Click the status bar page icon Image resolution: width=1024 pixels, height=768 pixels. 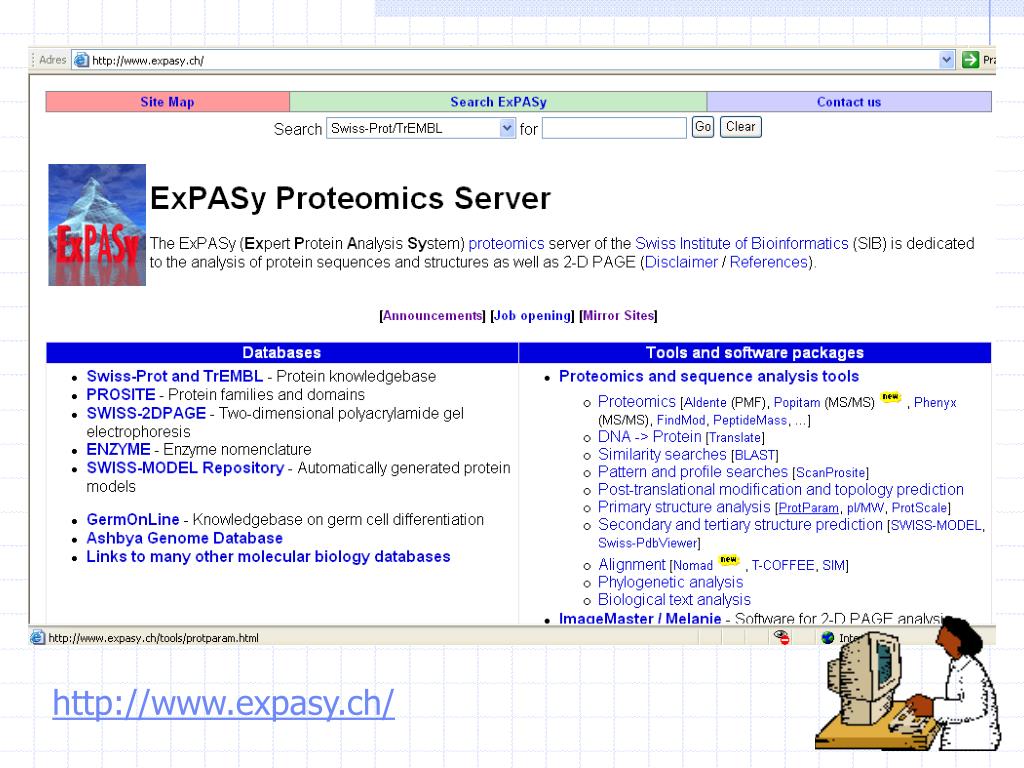(x=38, y=637)
